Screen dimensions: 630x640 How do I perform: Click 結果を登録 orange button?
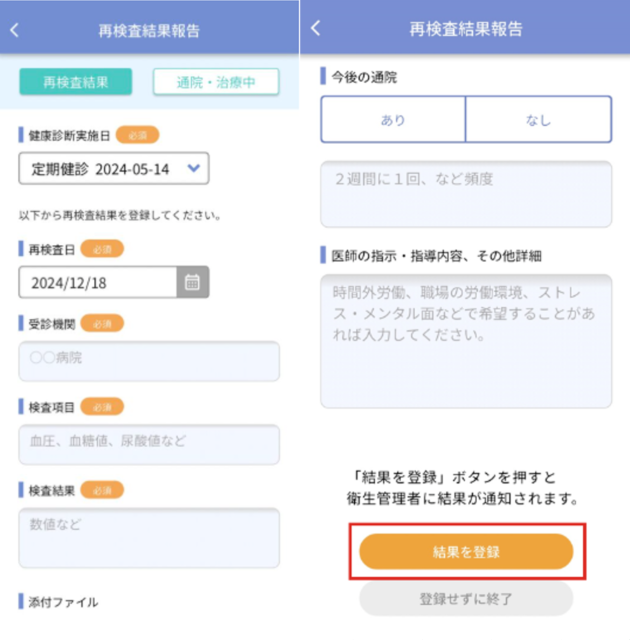(466, 552)
